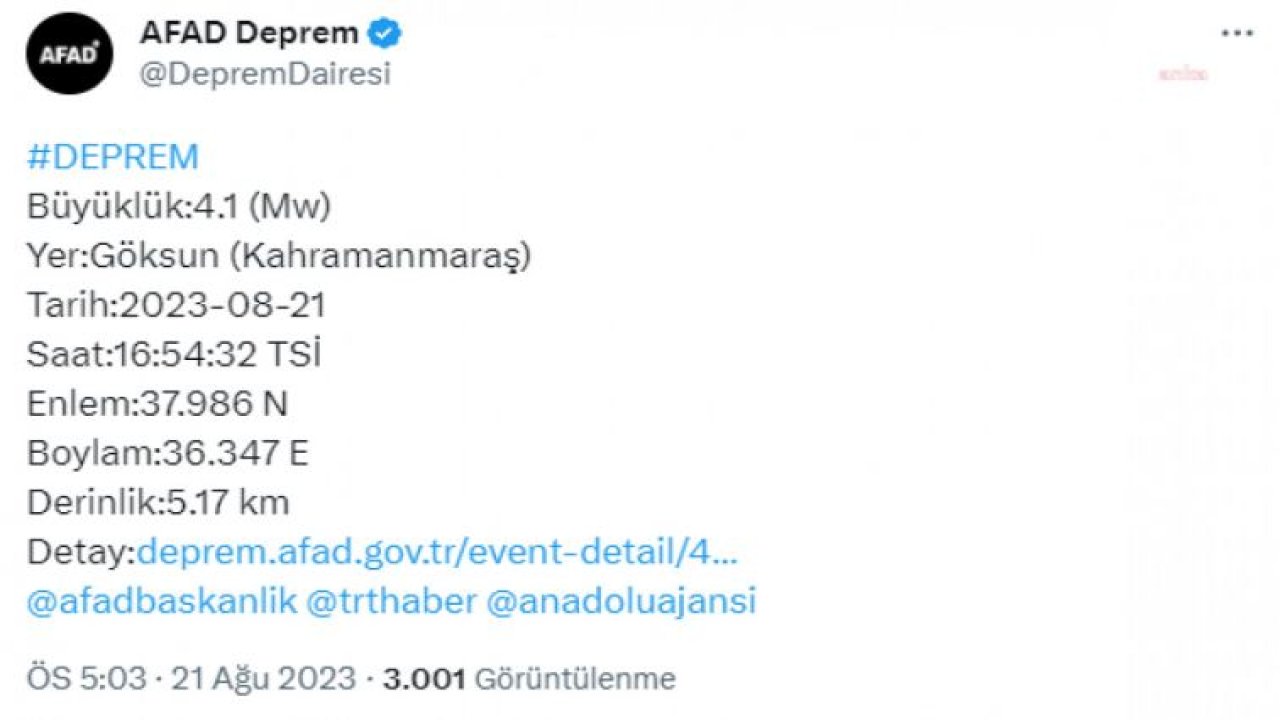The height and width of the screenshot is (720, 1280).
Task: Open the @afadbaskanlik mention
Action: coord(162,601)
